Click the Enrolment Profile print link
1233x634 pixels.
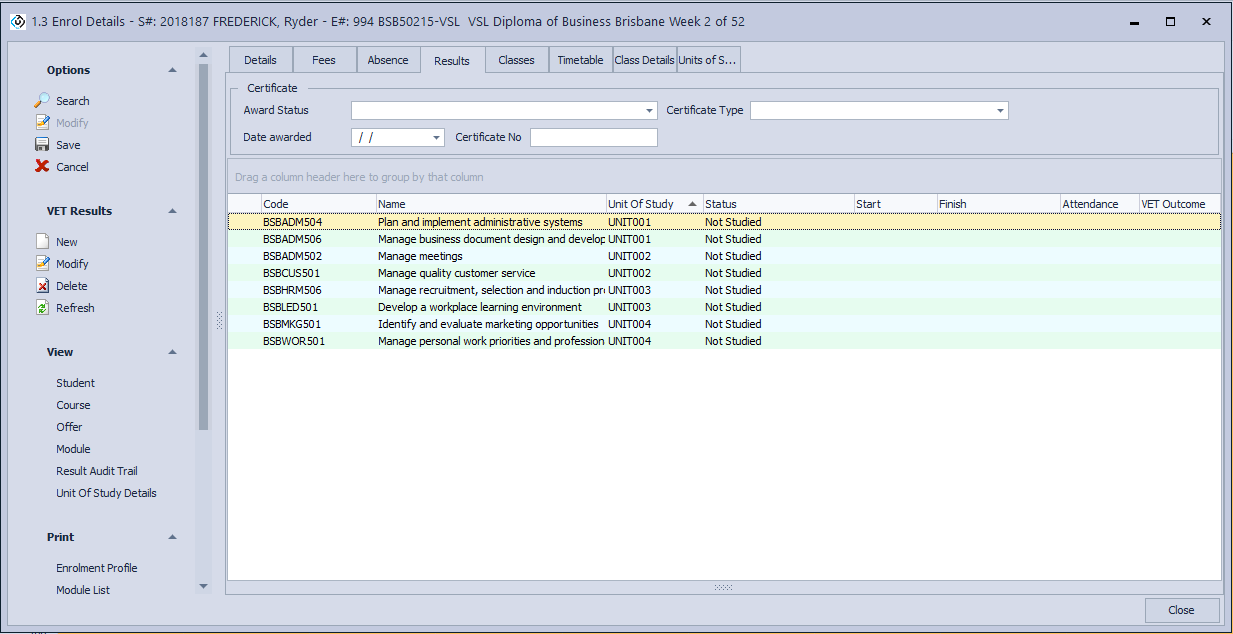click(x=97, y=568)
